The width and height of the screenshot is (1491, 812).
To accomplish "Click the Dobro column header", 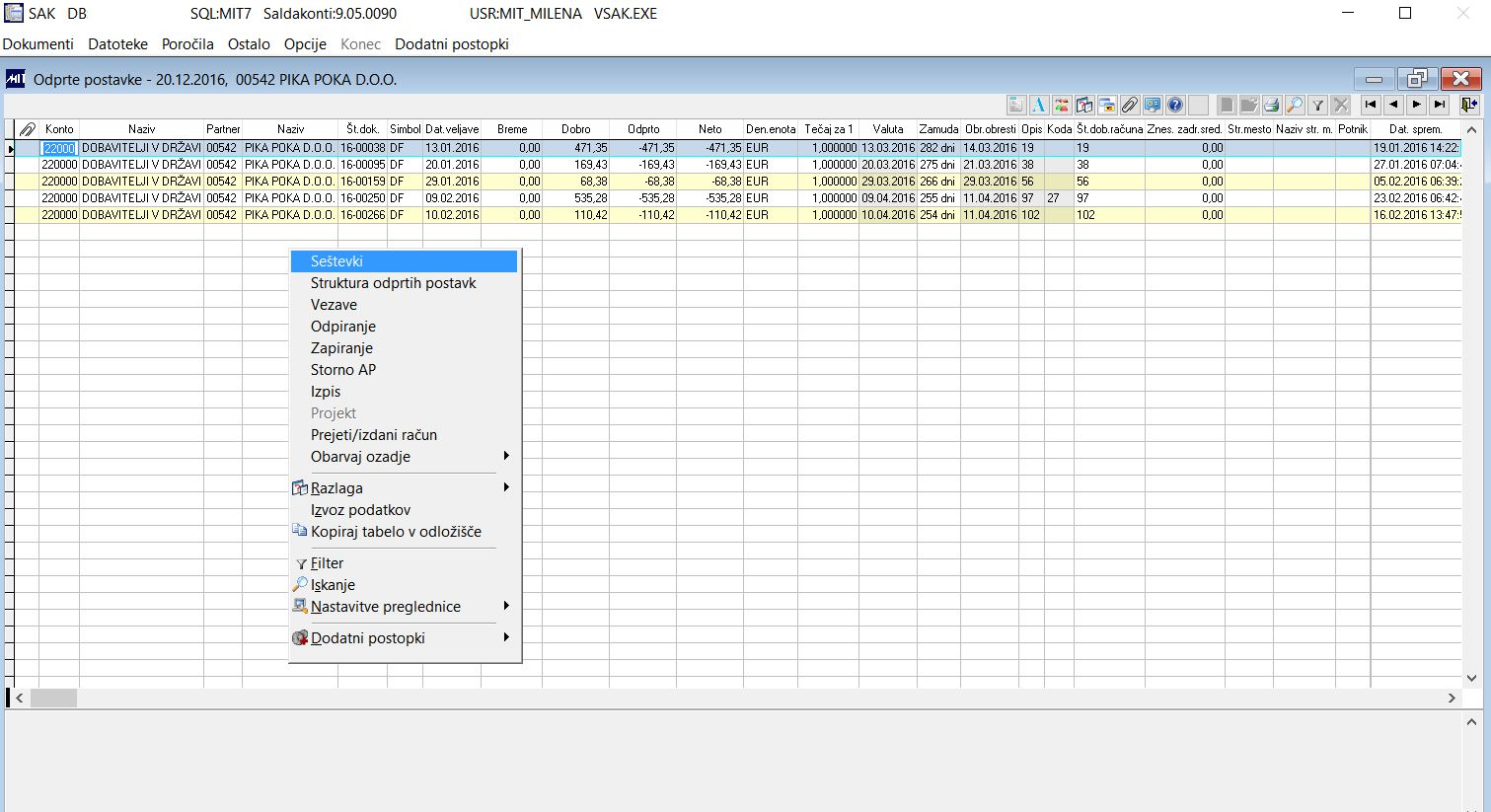I will (x=575, y=129).
